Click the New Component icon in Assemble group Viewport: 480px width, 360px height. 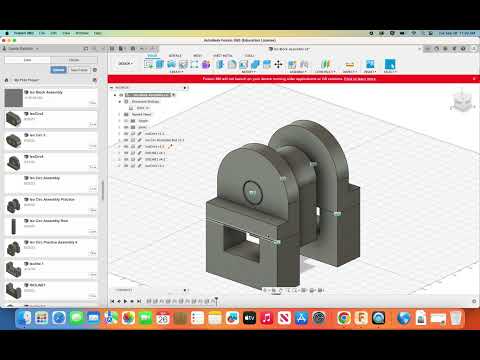(x=292, y=64)
